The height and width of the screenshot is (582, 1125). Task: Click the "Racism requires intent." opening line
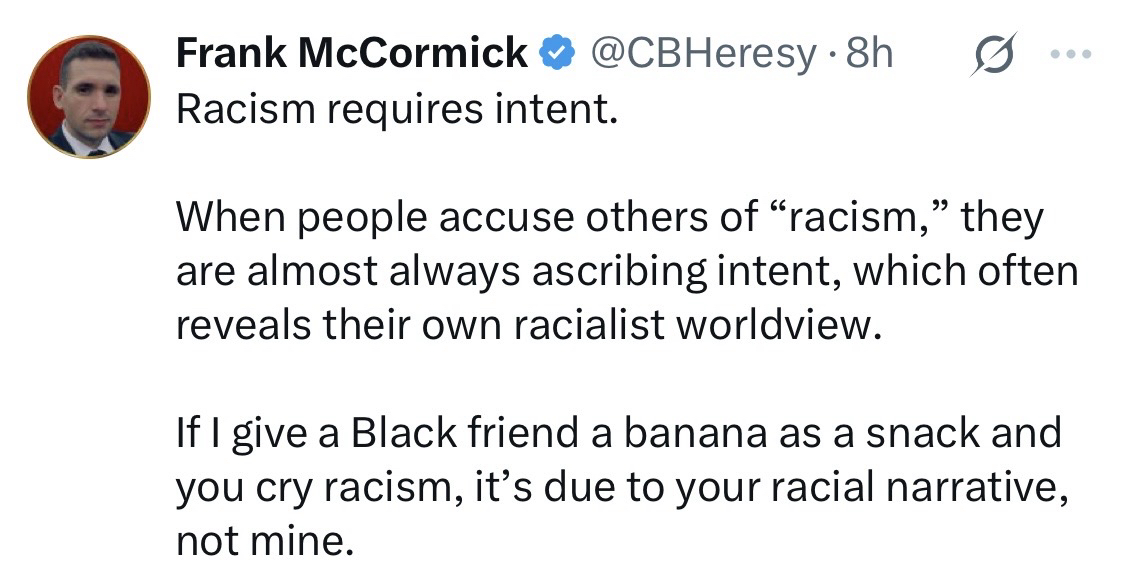[x=391, y=108]
